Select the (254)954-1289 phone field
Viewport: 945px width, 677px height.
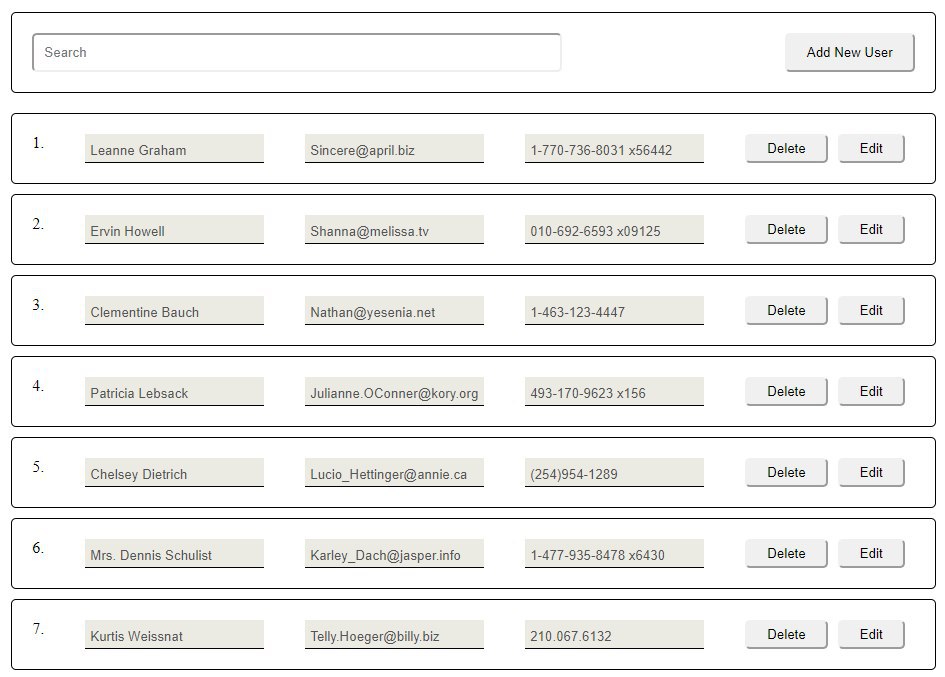614,473
